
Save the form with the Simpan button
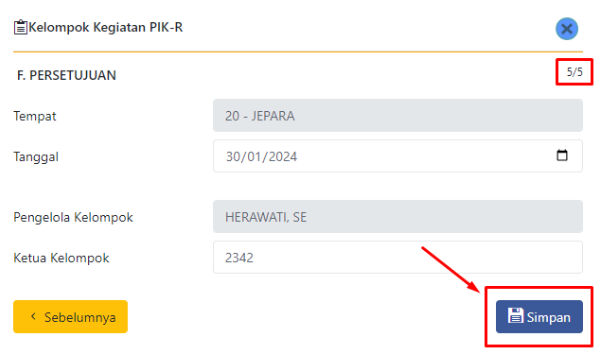coord(539,317)
